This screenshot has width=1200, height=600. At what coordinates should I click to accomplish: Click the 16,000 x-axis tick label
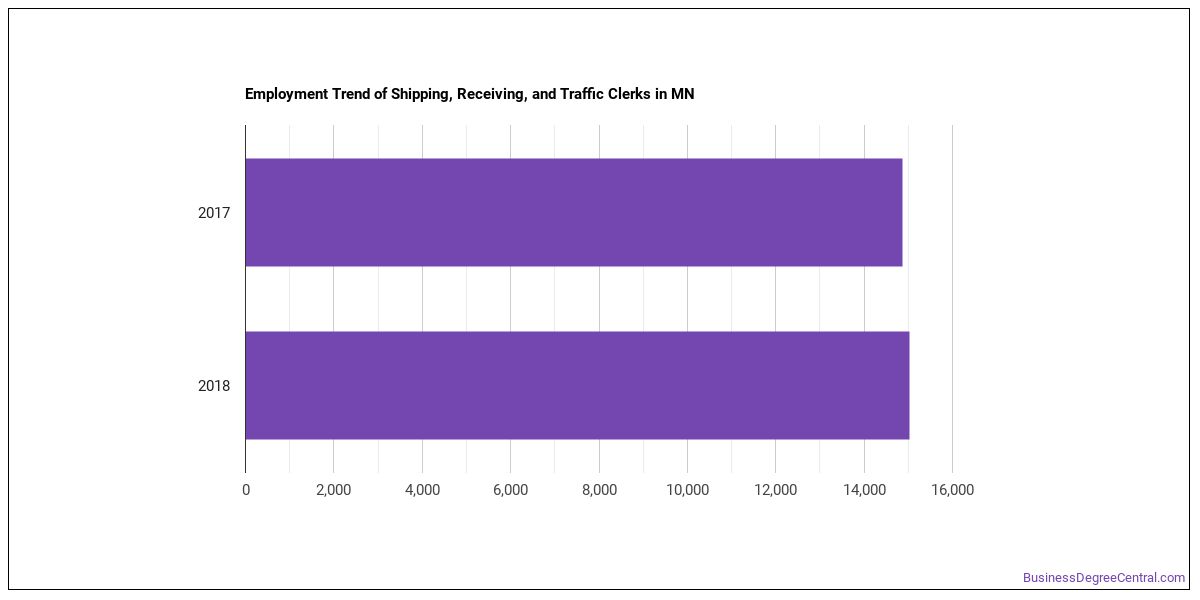tap(952, 490)
